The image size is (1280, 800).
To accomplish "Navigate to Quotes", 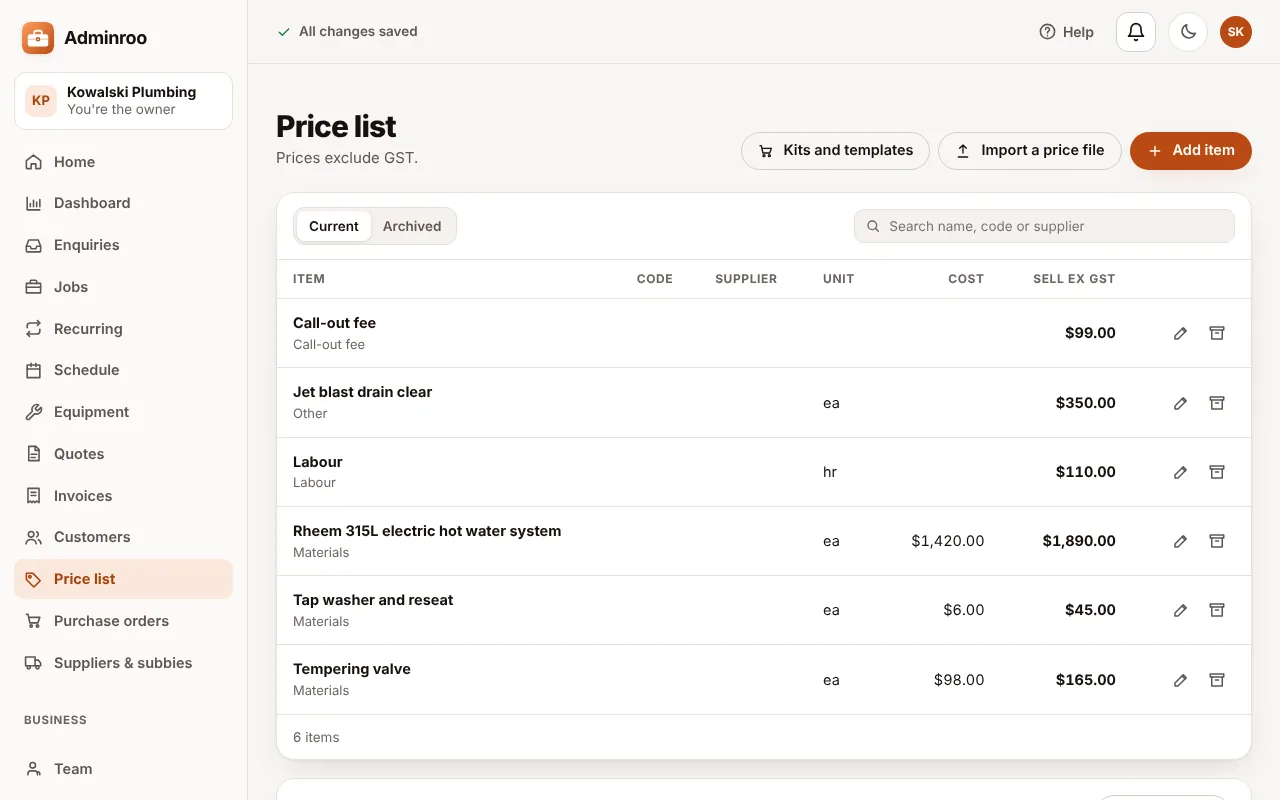I will pos(123,454).
